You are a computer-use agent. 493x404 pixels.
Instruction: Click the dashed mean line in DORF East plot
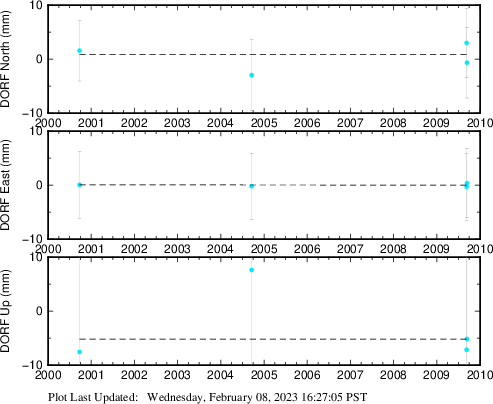(273, 185)
